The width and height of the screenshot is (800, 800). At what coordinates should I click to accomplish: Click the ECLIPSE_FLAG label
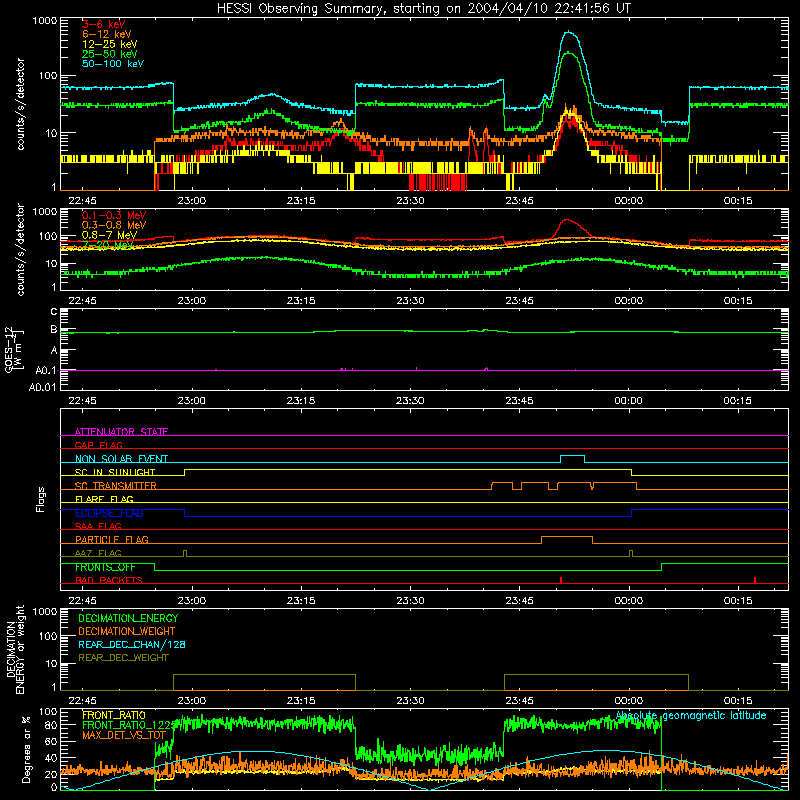[109, 513]
